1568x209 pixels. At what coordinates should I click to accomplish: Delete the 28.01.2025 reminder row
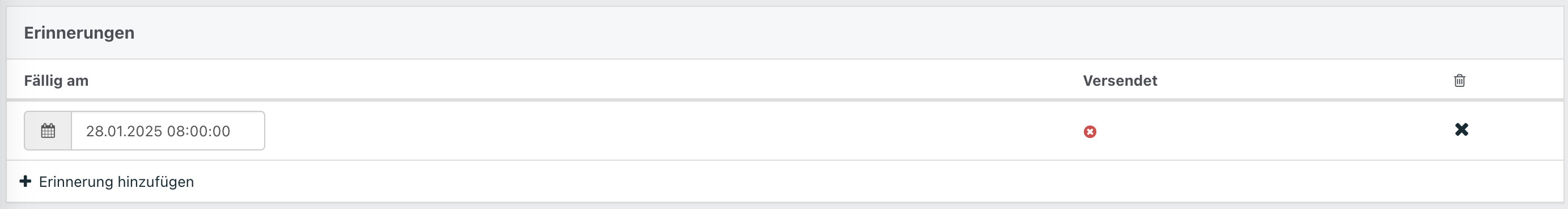pyautogui.click(x=1461, y=129)
